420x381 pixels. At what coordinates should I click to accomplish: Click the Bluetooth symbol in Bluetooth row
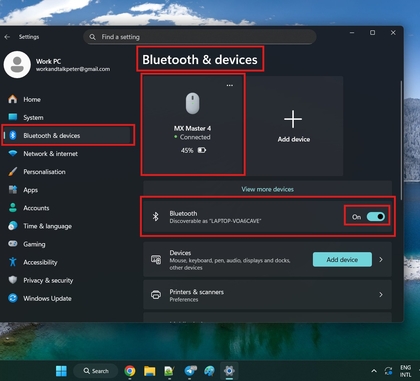(x=155, y=217)
